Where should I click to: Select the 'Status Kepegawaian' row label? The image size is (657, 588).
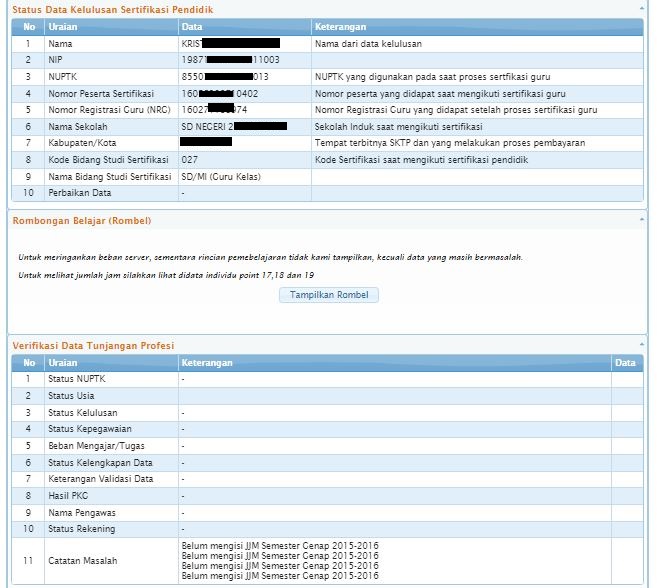[x=90, y=429]
